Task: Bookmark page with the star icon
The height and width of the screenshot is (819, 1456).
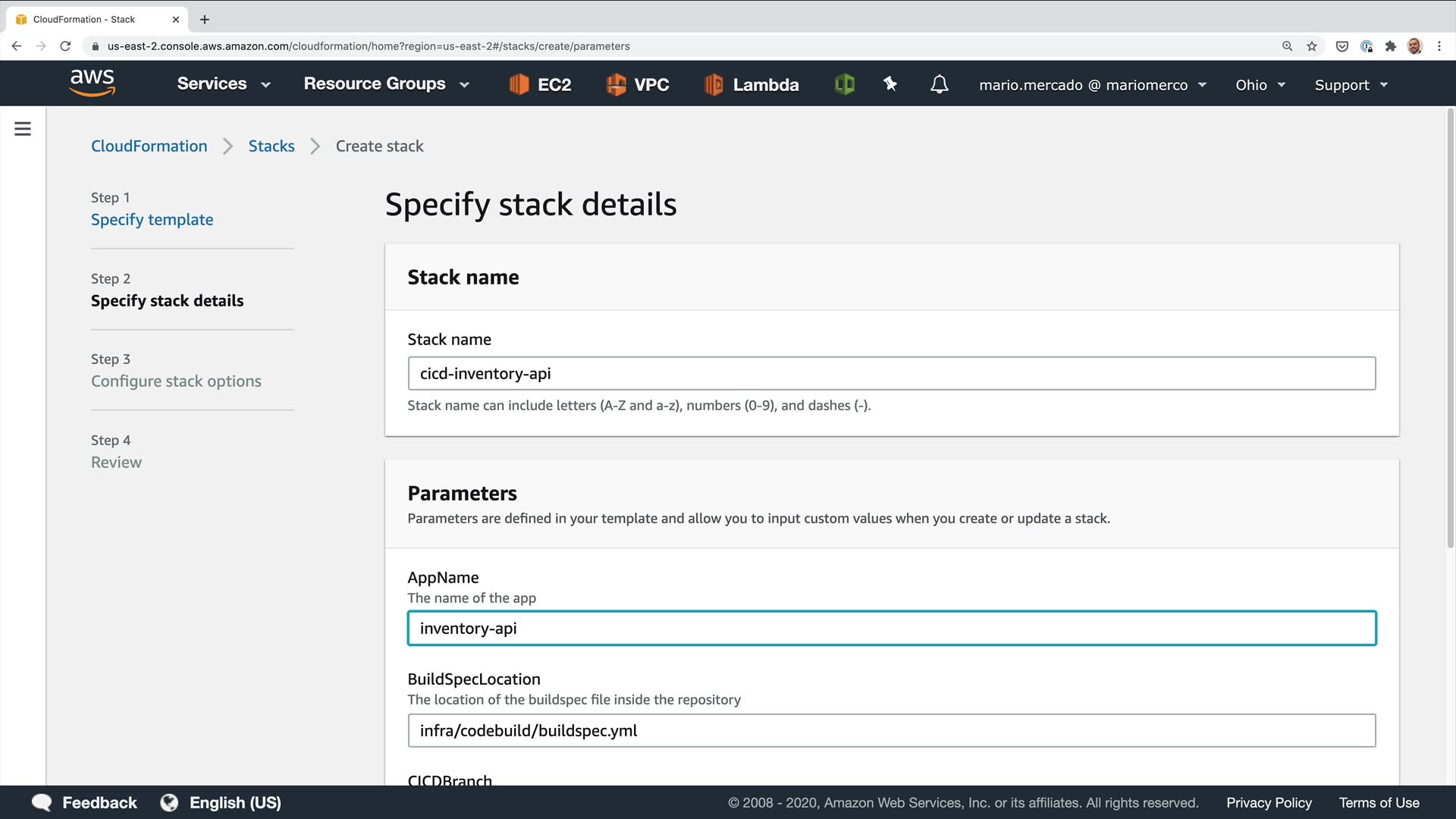Action: tap(1312, 46)
